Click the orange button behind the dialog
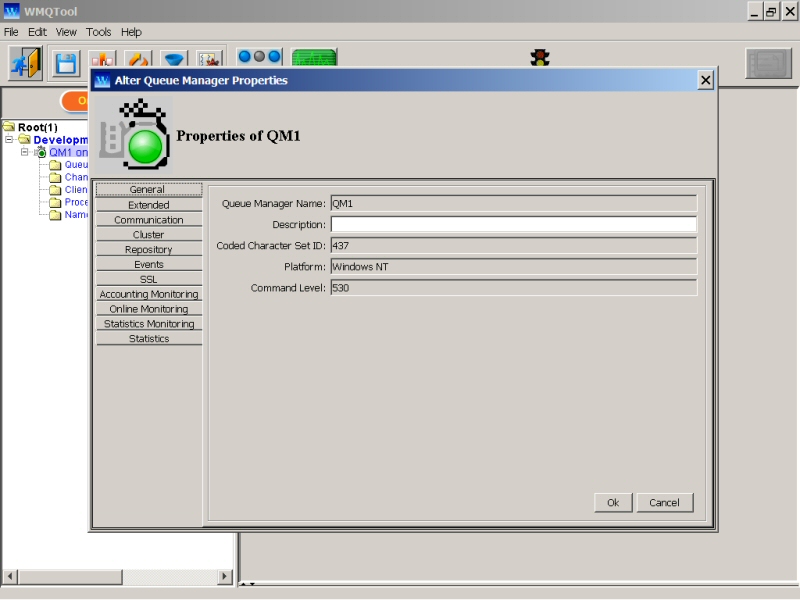Screen dimensions: 800x600 [x=75, y=101]
